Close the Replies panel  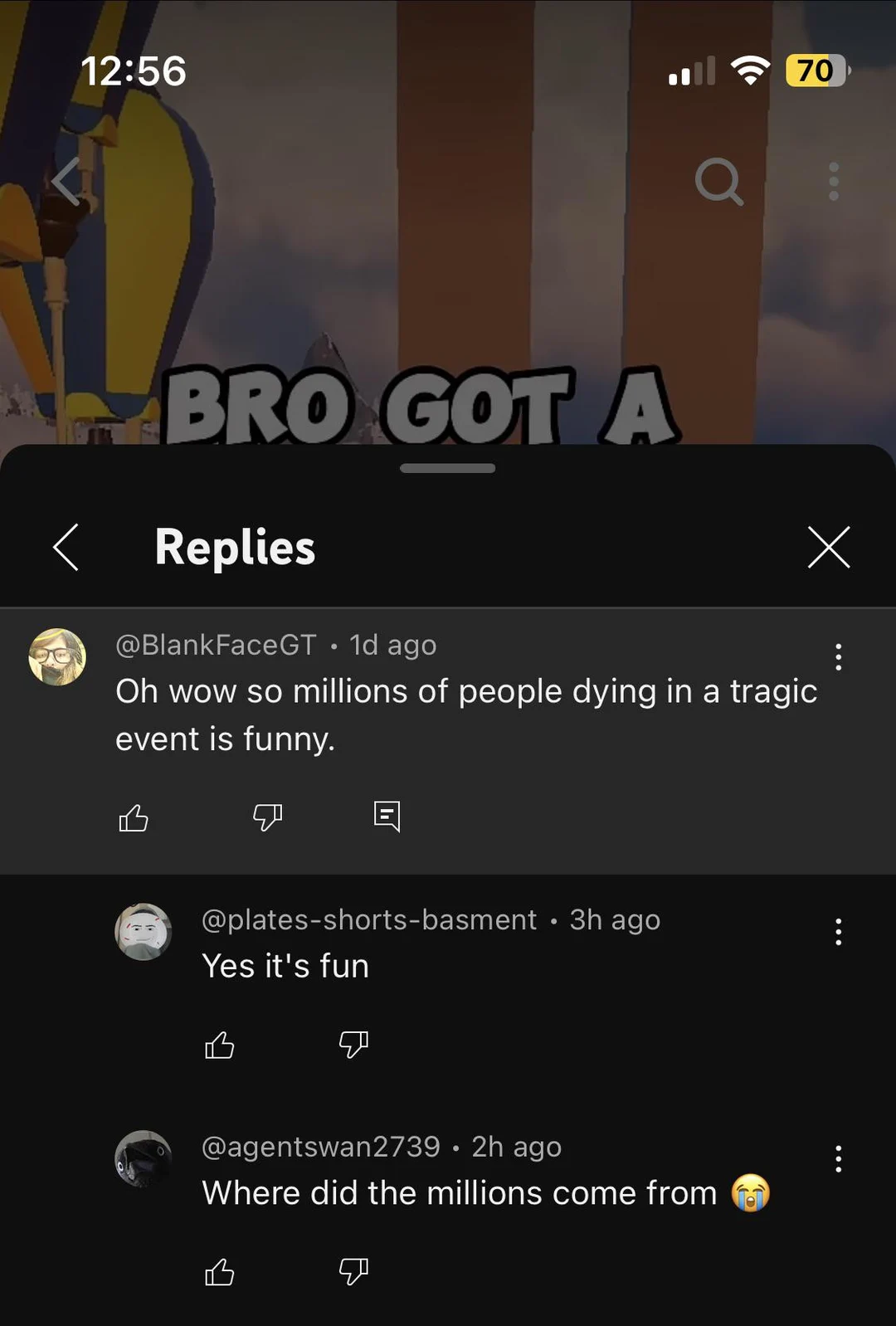tap(829, 548)
